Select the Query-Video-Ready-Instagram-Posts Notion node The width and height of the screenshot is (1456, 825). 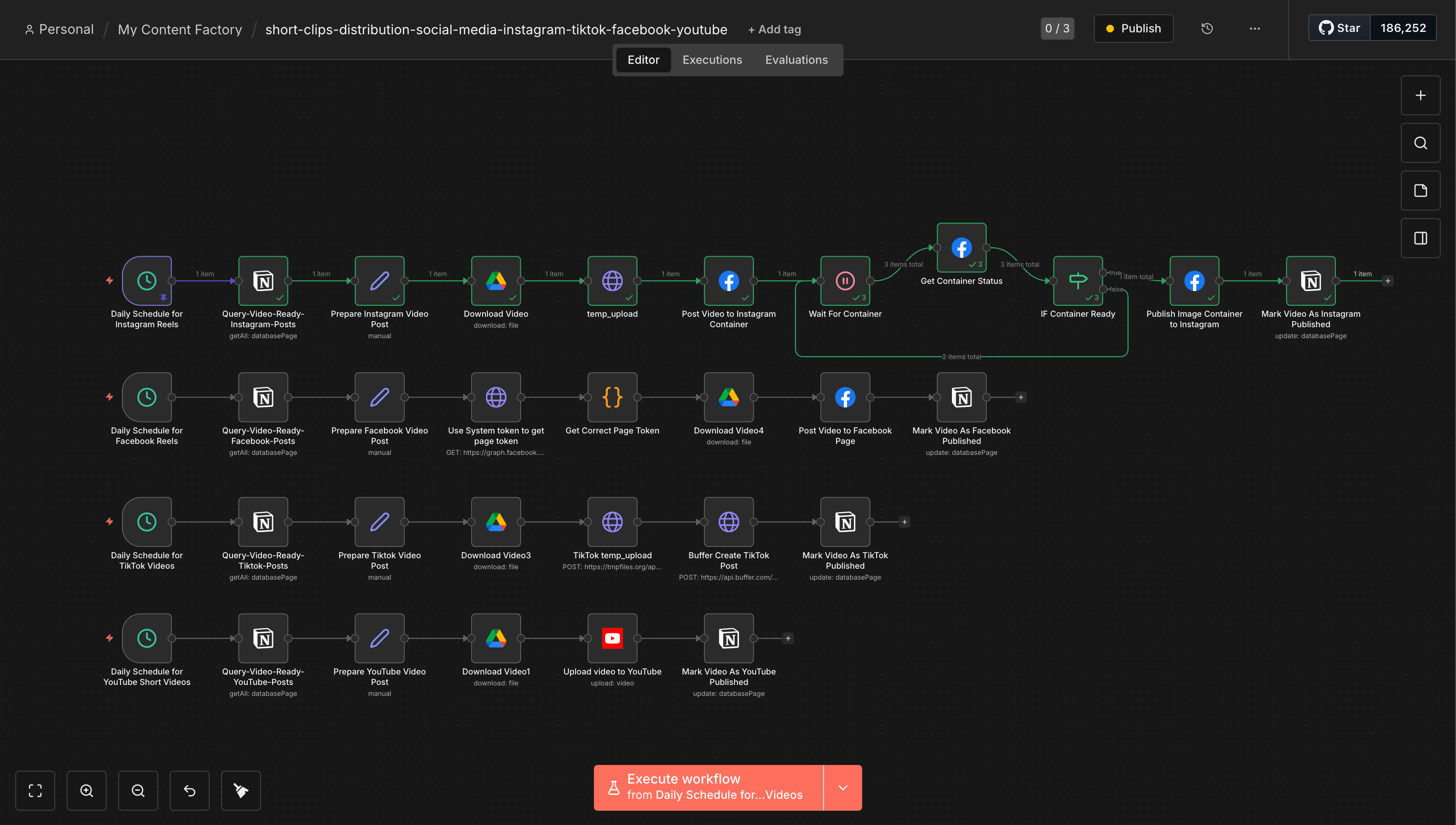pos(263,281)
